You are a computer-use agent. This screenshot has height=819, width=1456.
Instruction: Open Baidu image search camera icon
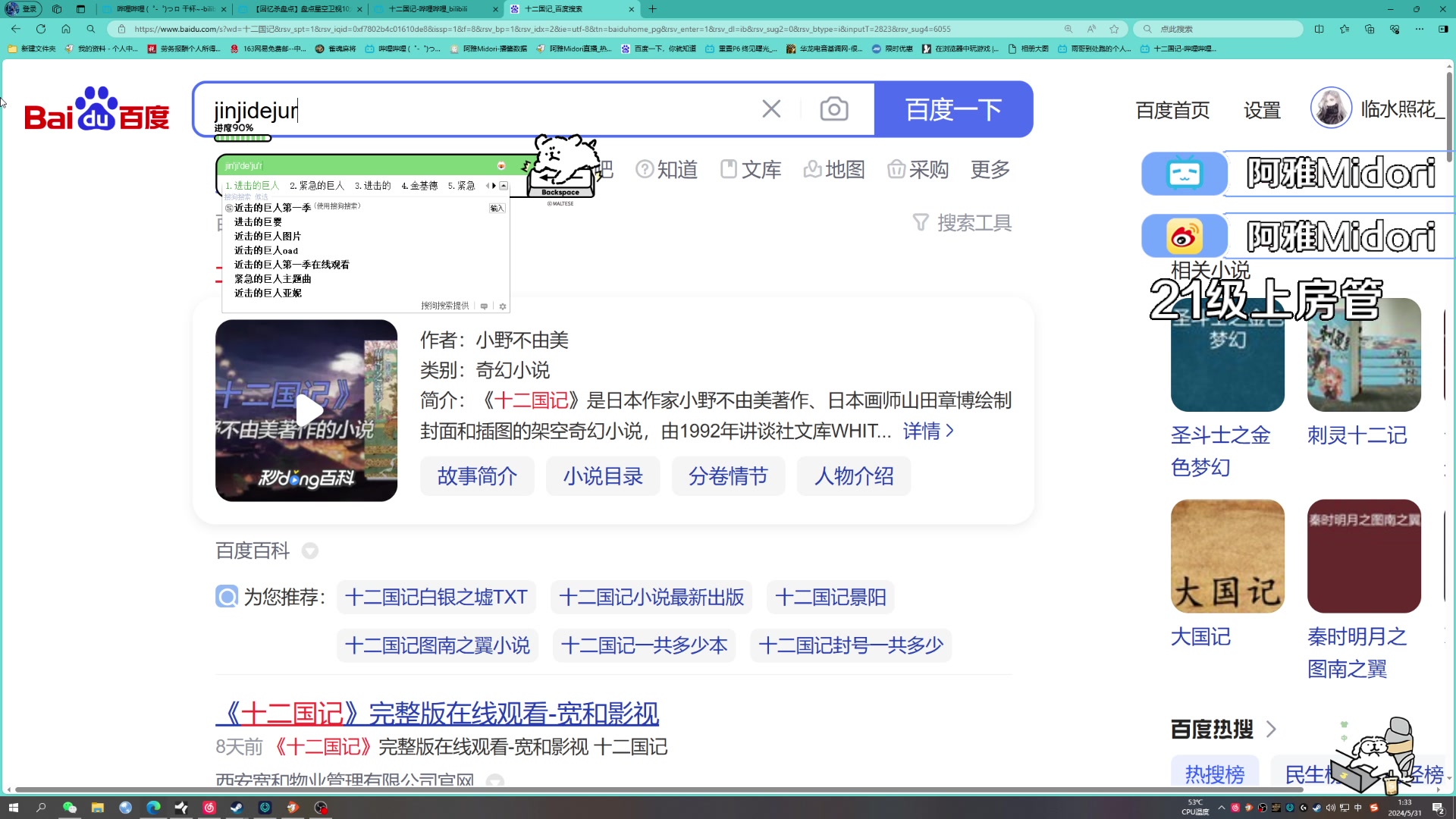tap(834, 109)
